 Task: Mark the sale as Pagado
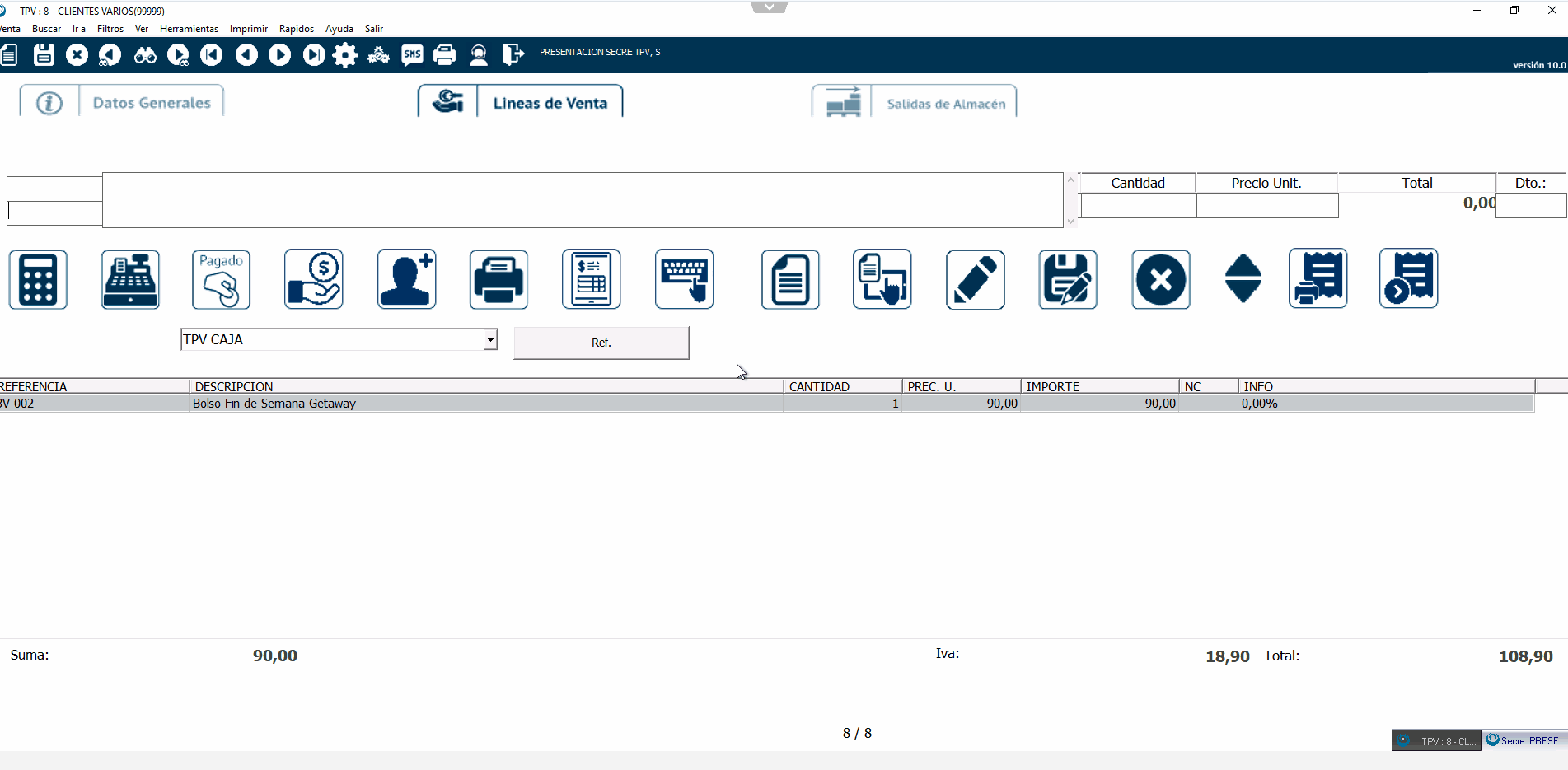coord(221,280)
